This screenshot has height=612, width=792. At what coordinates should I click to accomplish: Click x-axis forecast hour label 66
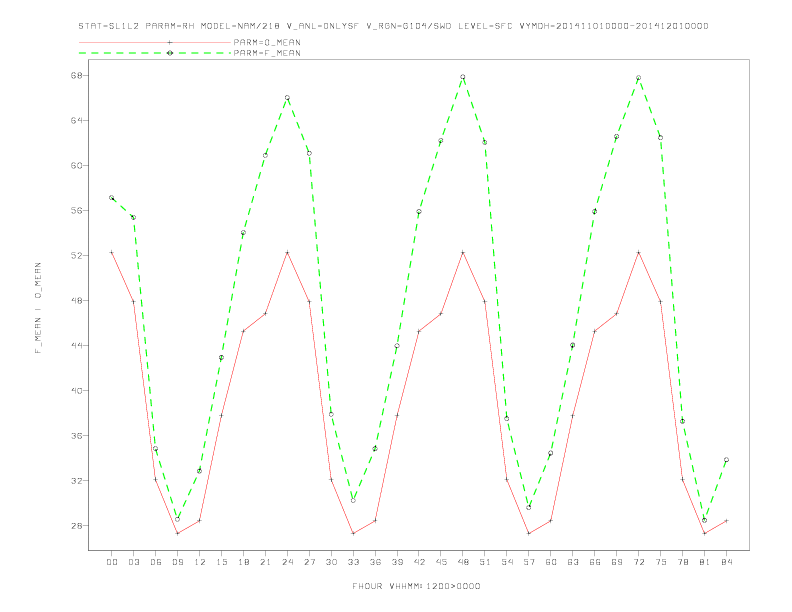(595, 562)
